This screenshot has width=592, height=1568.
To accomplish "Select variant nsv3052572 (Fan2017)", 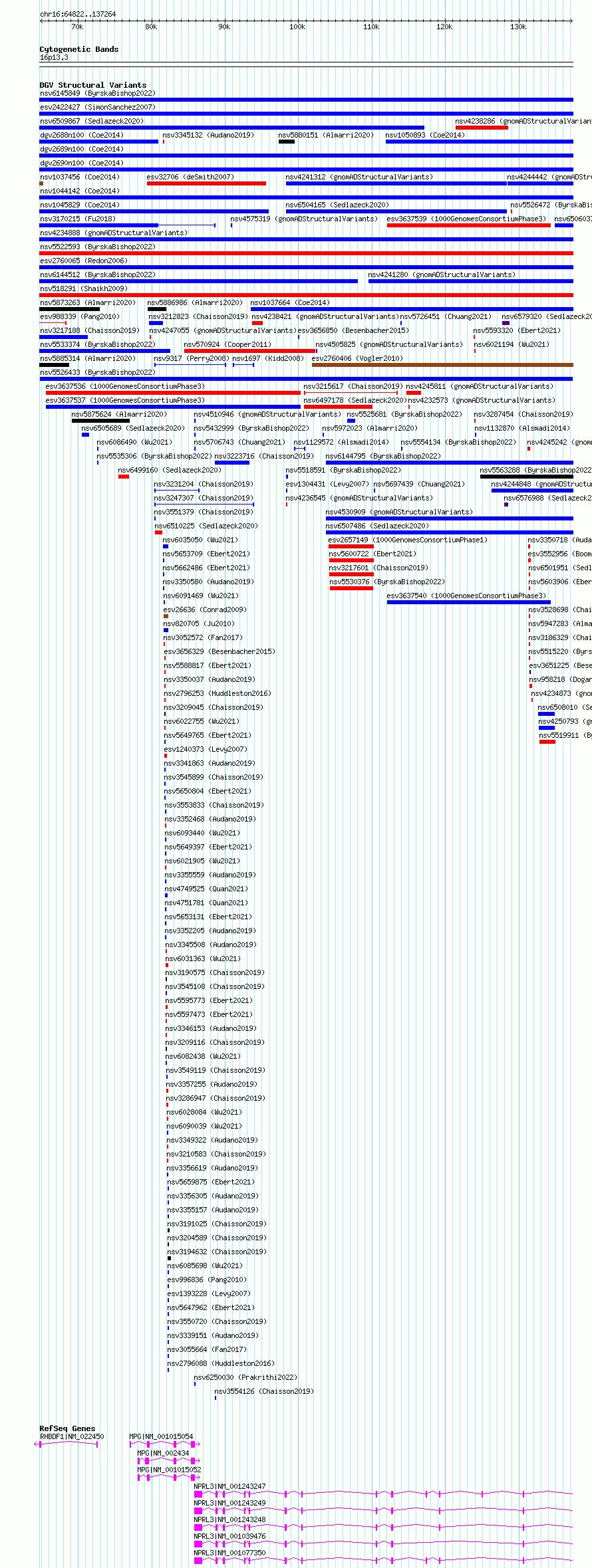I will click(203, 637).
